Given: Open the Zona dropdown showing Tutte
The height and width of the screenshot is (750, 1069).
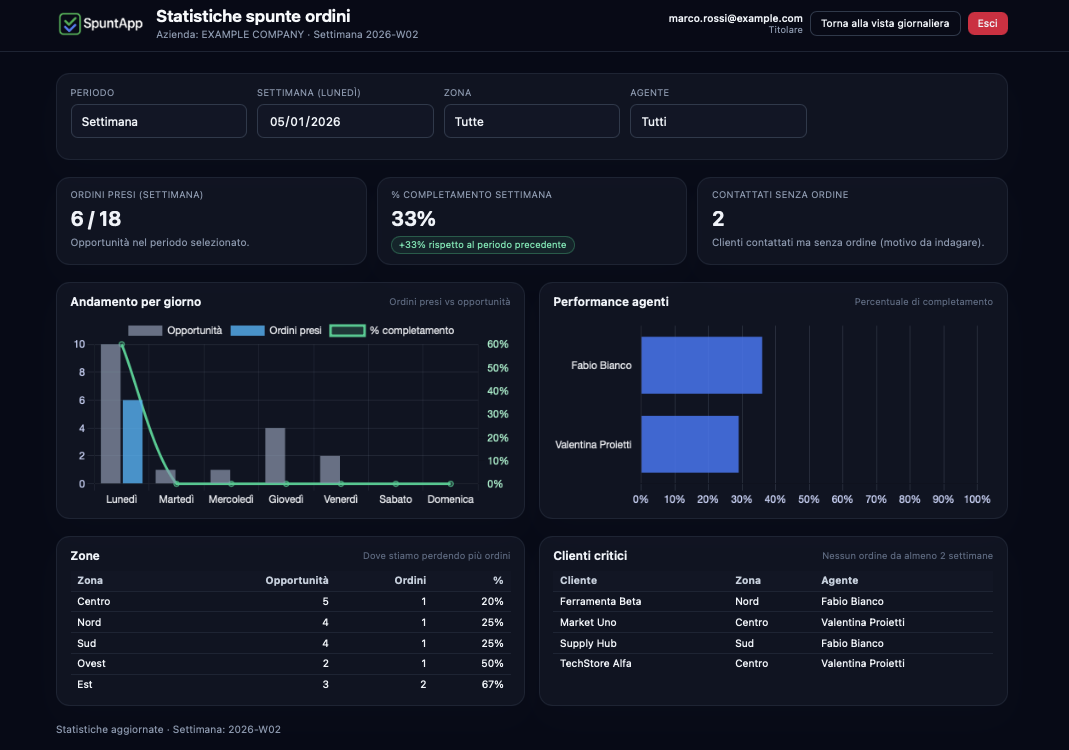Looking at the screenshot, I should coord(532,121).
